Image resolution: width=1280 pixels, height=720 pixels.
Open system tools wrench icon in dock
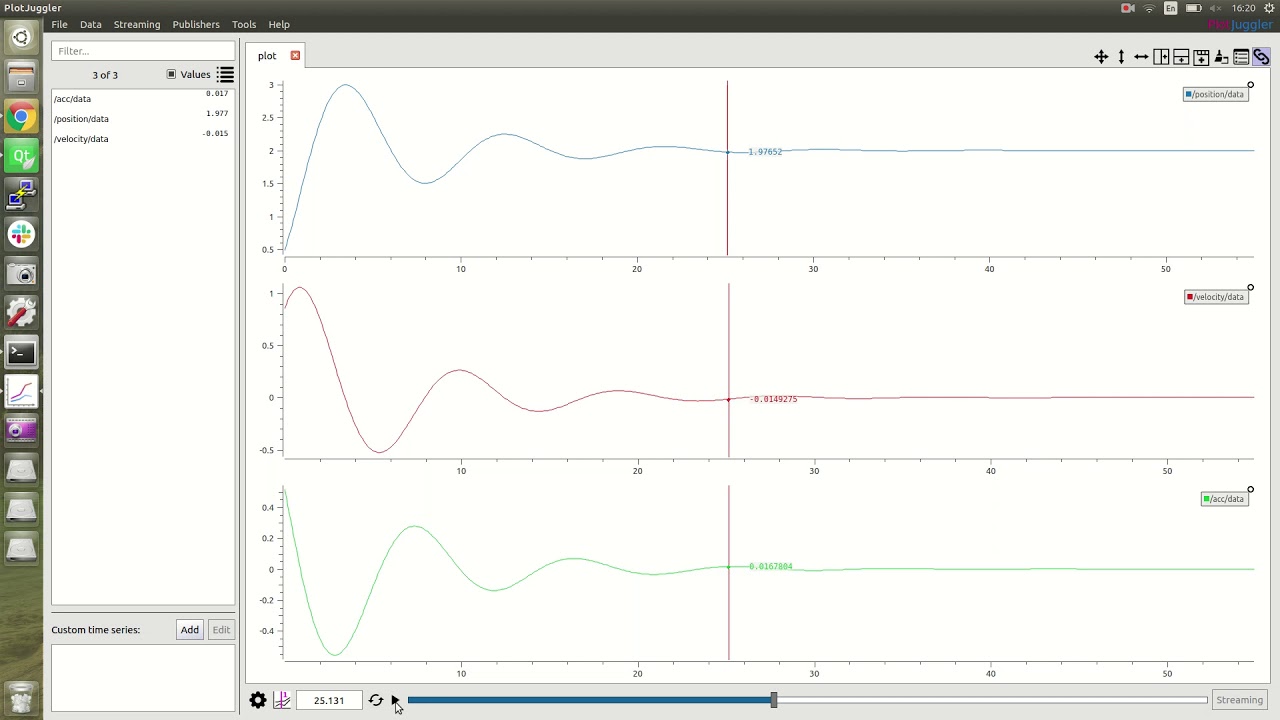[x=21, y=313]
